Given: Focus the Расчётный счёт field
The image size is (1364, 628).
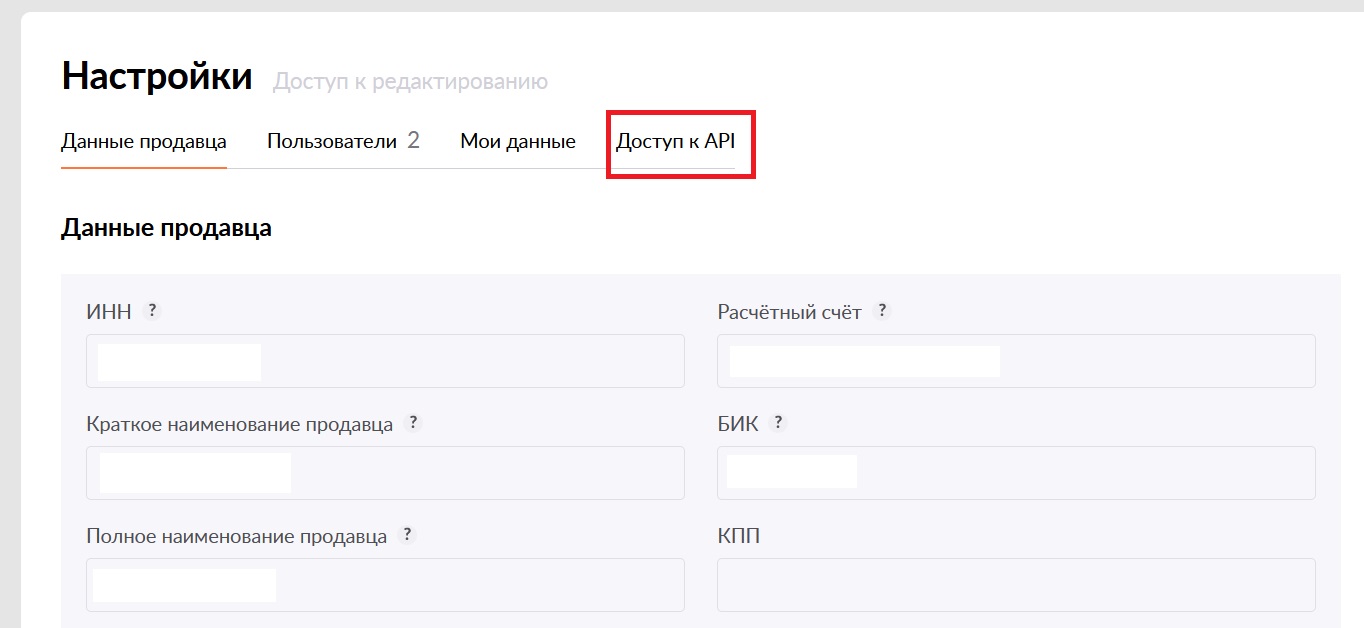Looking at the screenshot, I should (x=1016, y=361).
